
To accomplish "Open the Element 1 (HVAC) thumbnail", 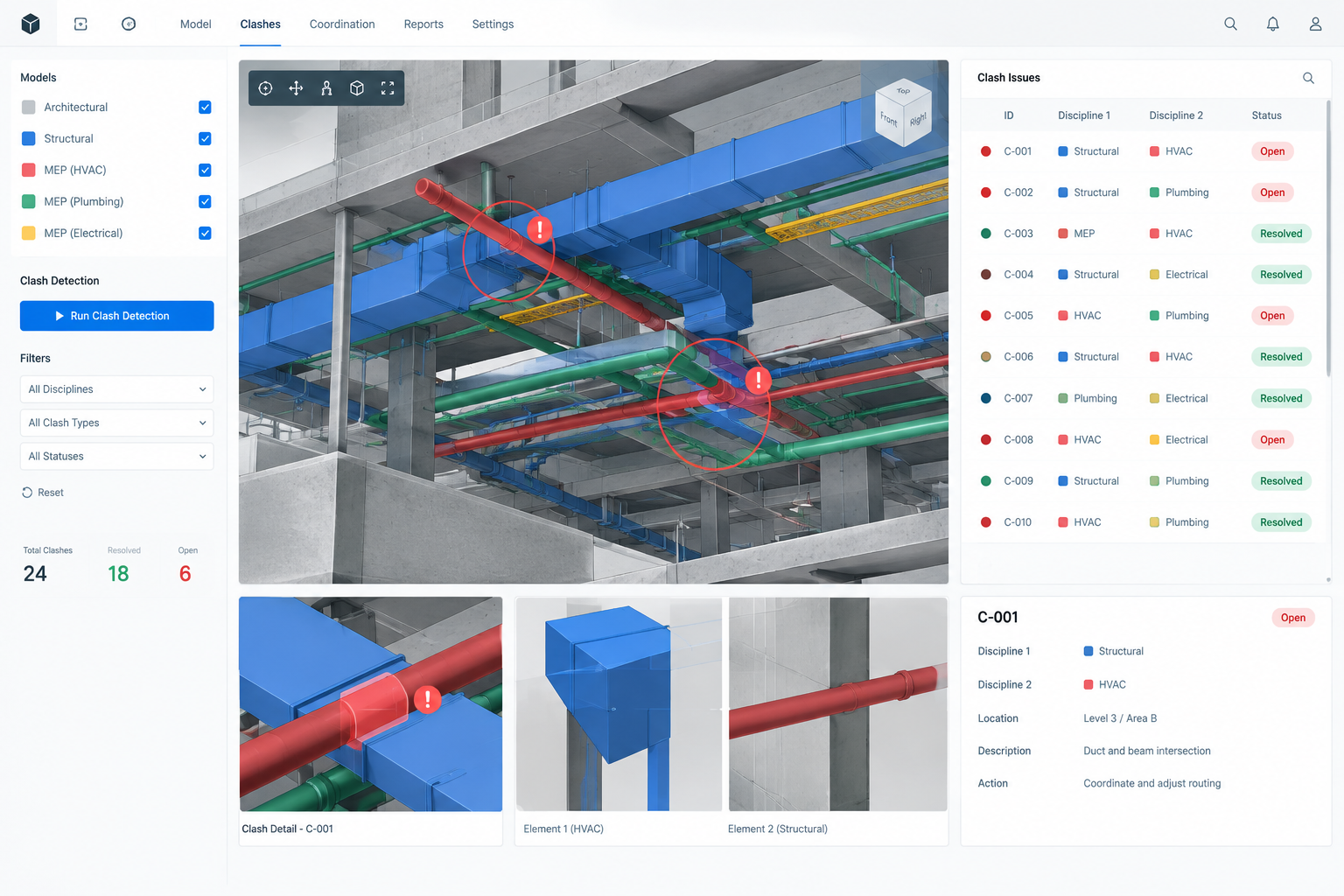I will point(619,704).
